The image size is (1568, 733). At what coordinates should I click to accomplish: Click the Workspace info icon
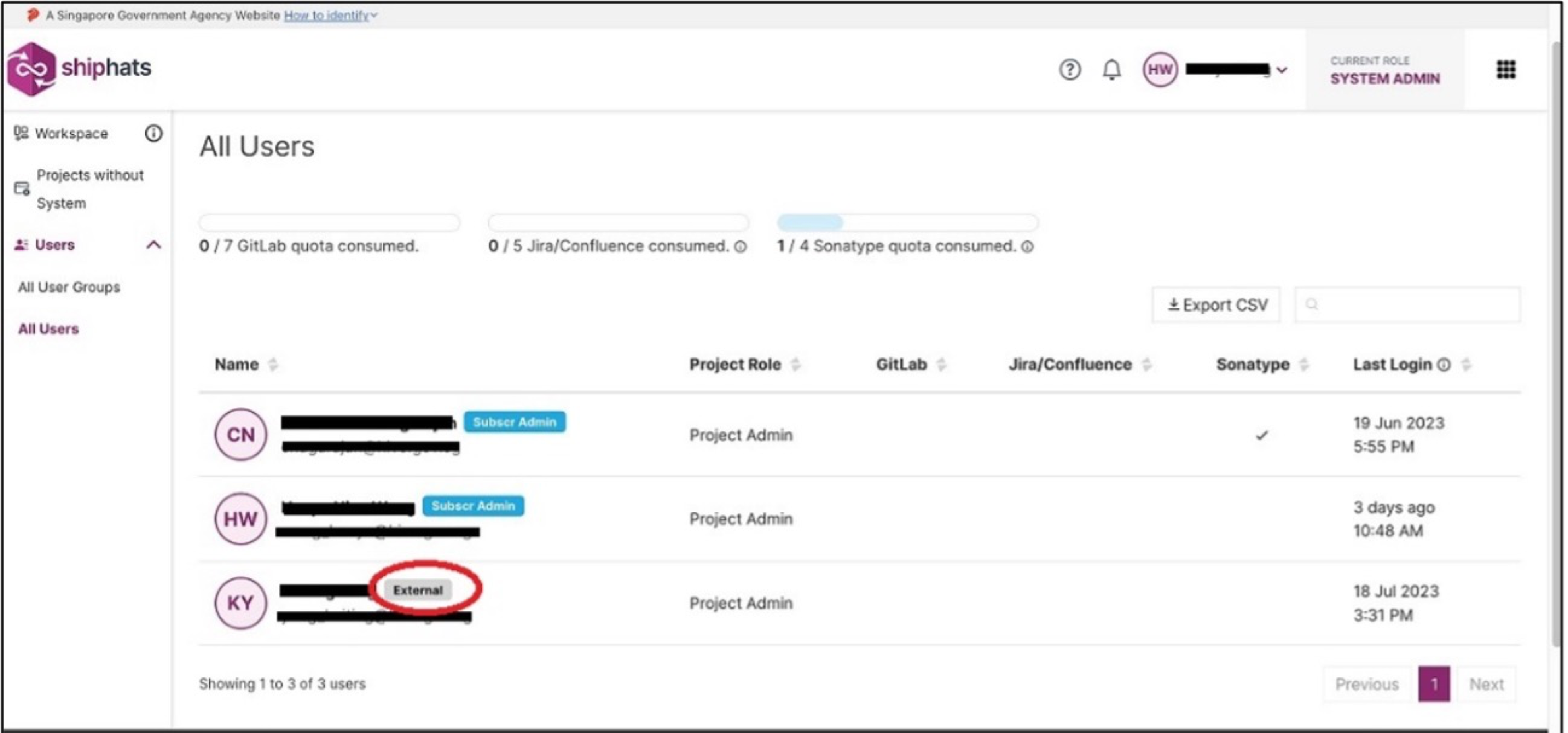pyautogui.click(x=153, y=133)
